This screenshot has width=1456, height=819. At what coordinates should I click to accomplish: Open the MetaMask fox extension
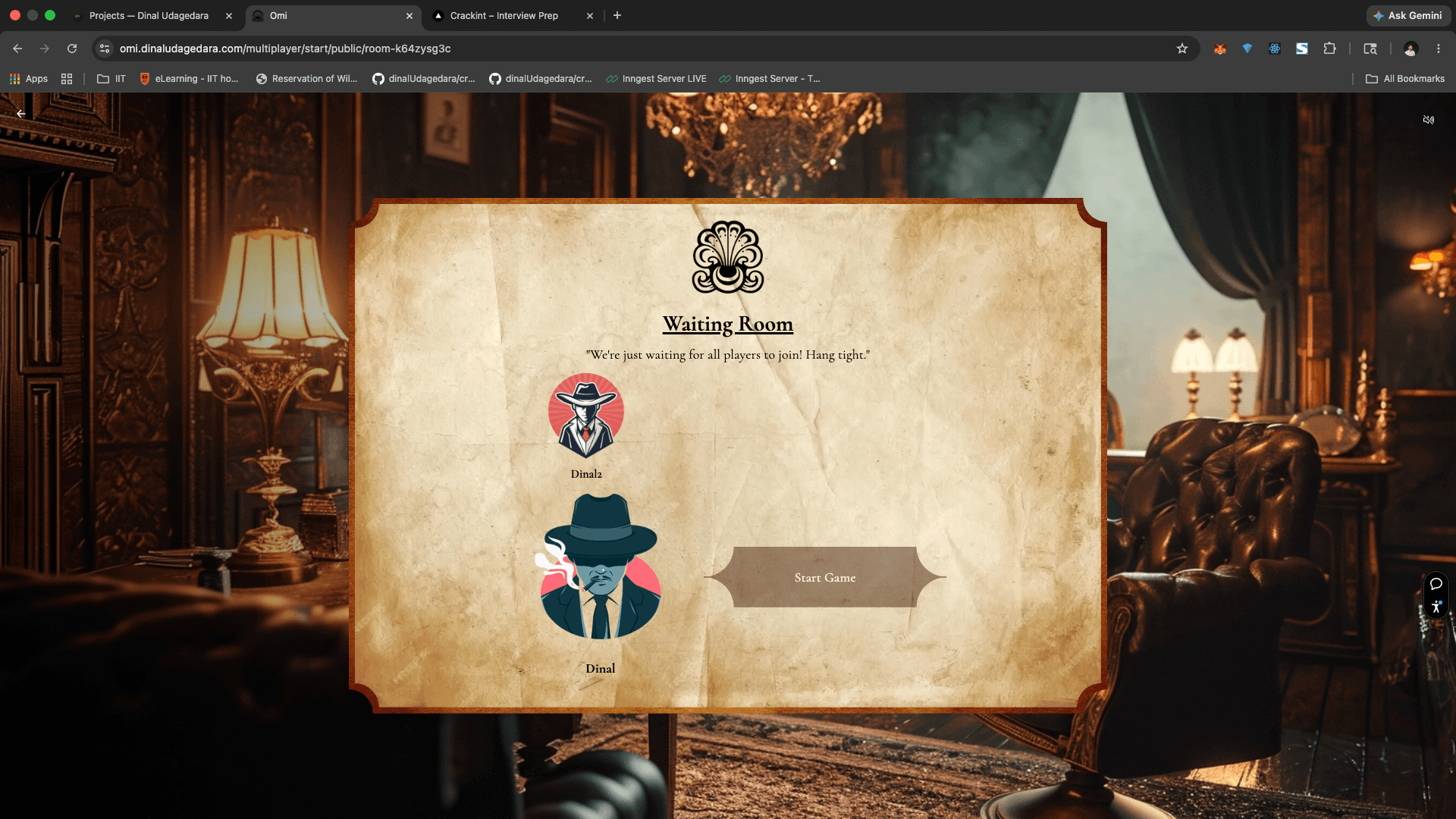point(1220,49)
